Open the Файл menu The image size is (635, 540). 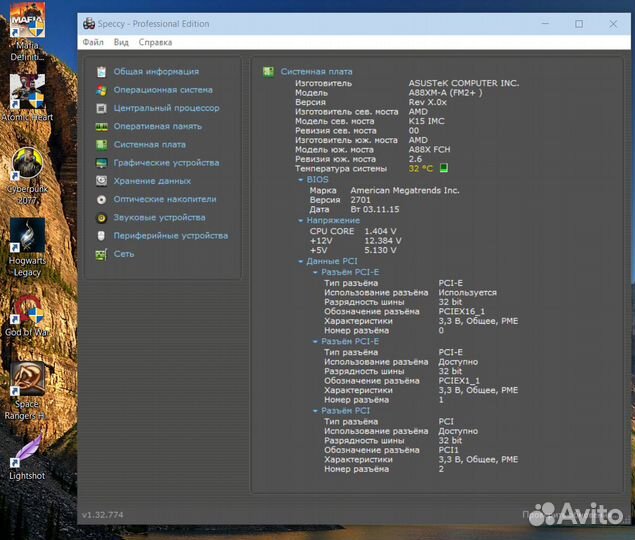click(x=93, y=42)
